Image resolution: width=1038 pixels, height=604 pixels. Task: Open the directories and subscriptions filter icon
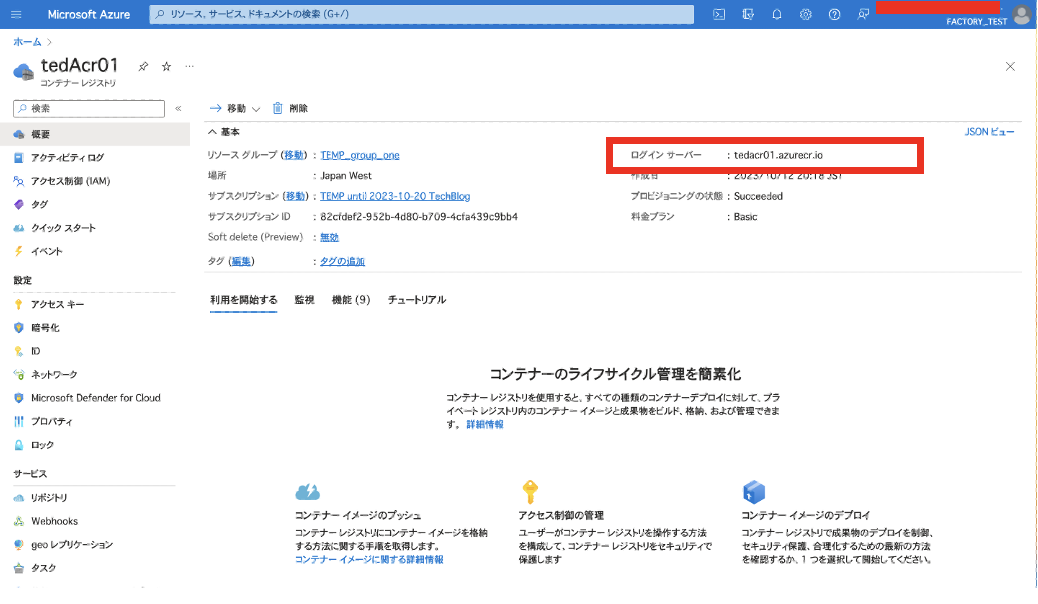[x=748, y=14]
